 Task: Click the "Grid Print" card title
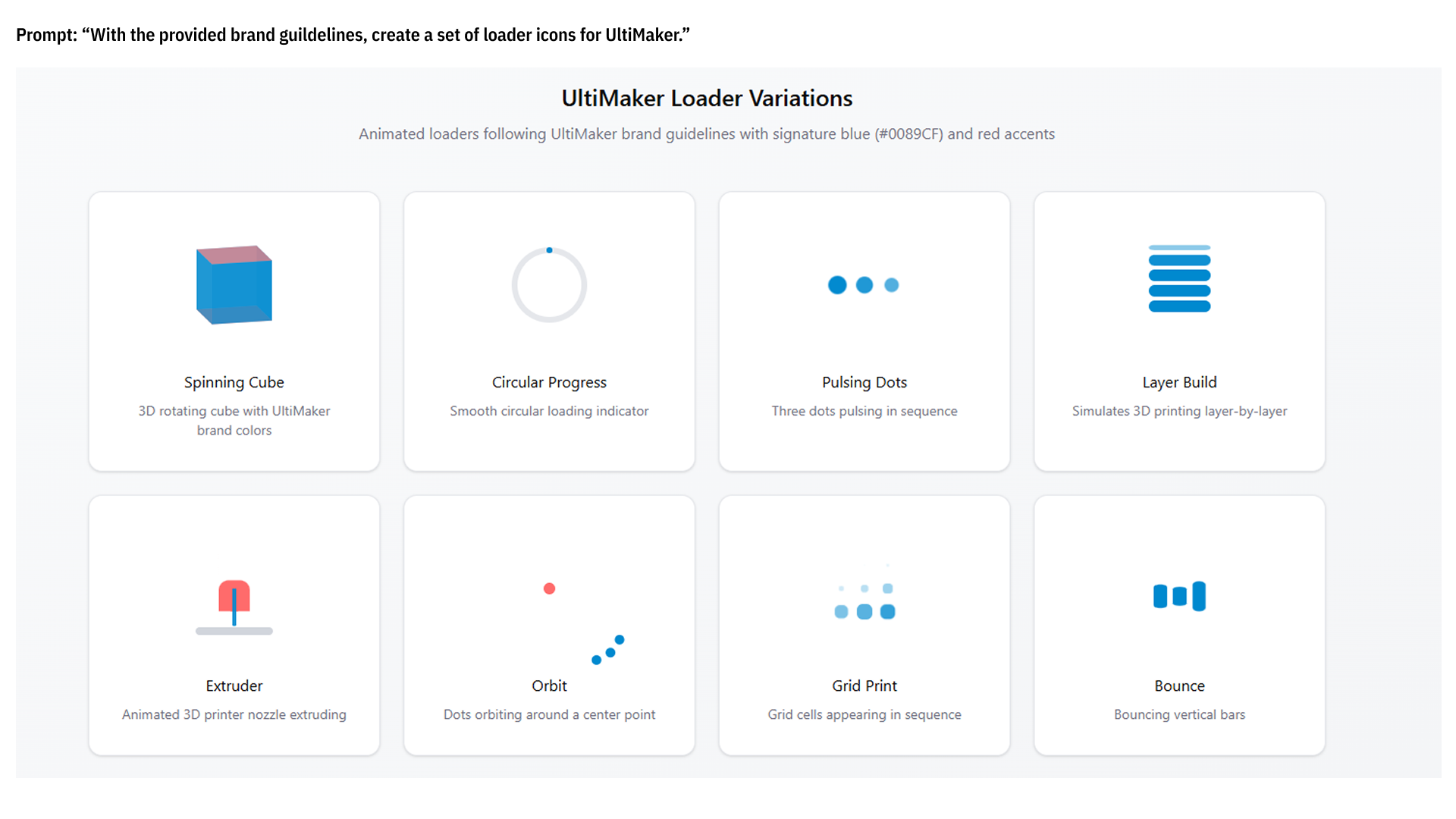[864, 686]
